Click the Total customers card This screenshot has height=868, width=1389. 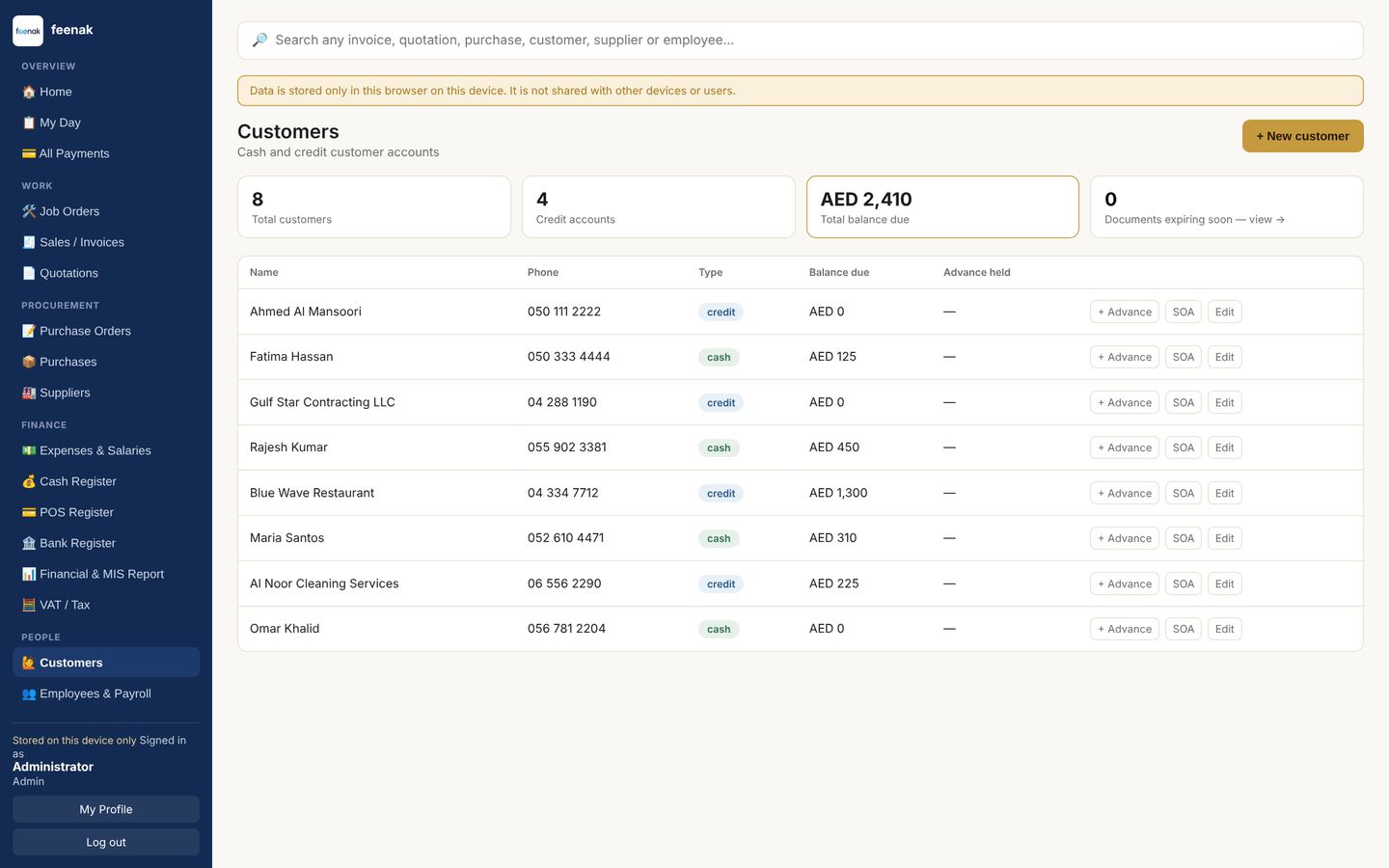click(374, 206)
